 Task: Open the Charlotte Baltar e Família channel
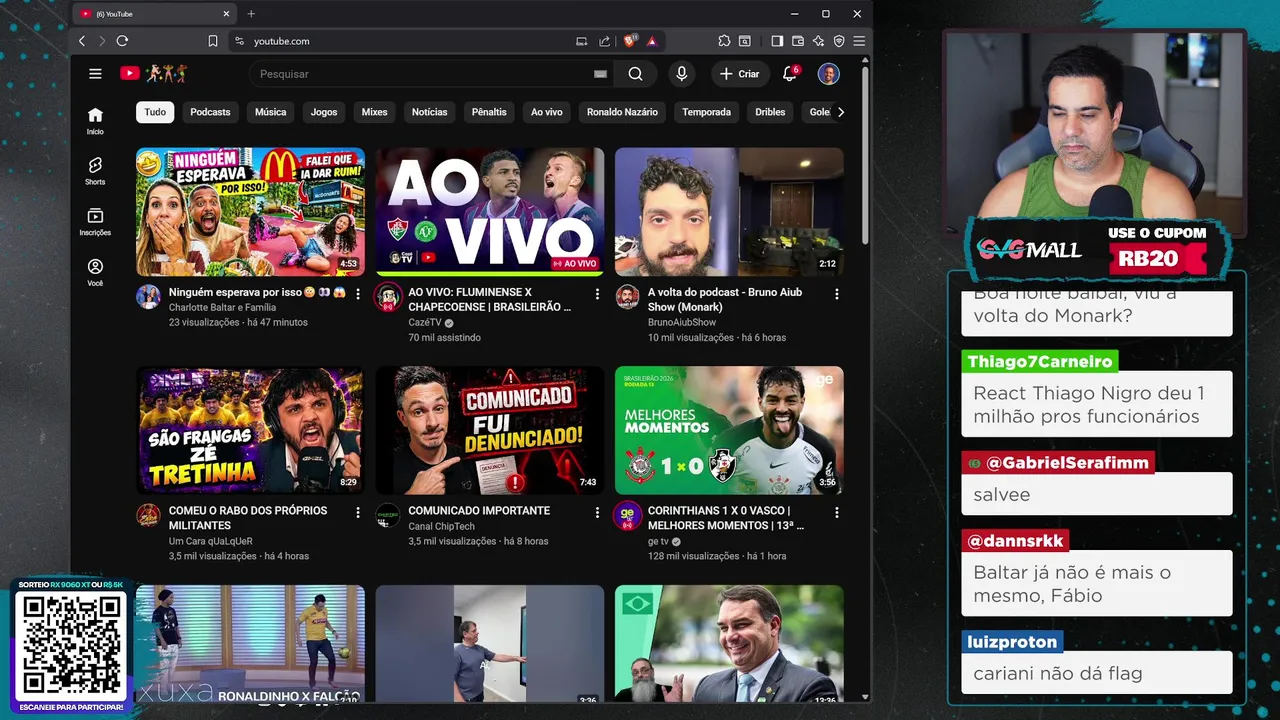222,307
